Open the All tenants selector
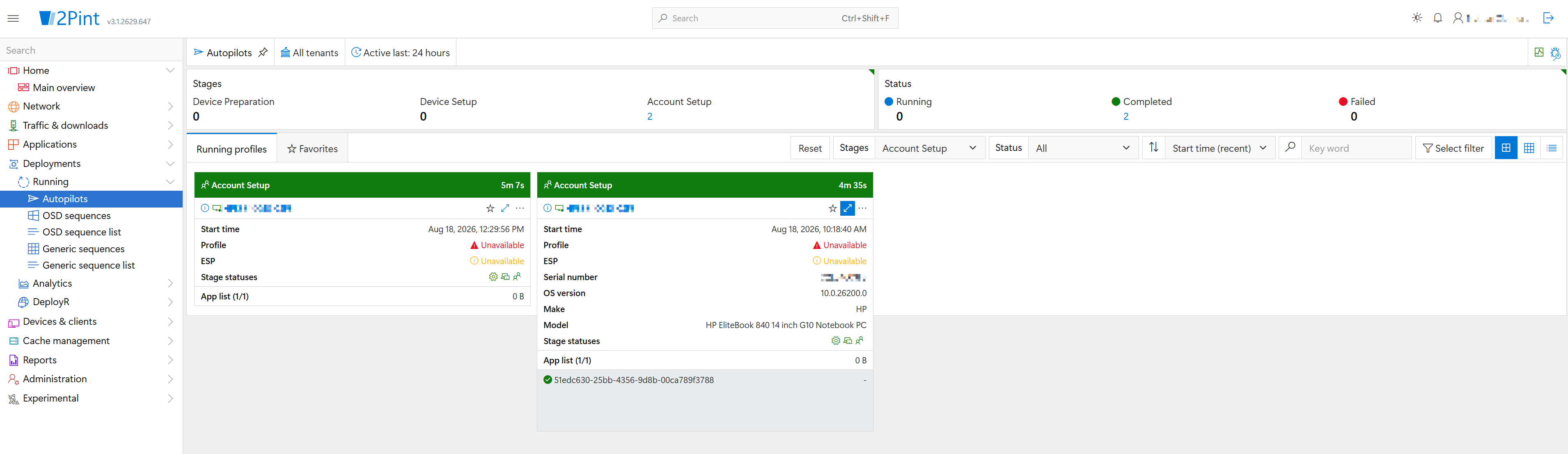Viewport: 1568px width, 454px height. click(309, 53)
